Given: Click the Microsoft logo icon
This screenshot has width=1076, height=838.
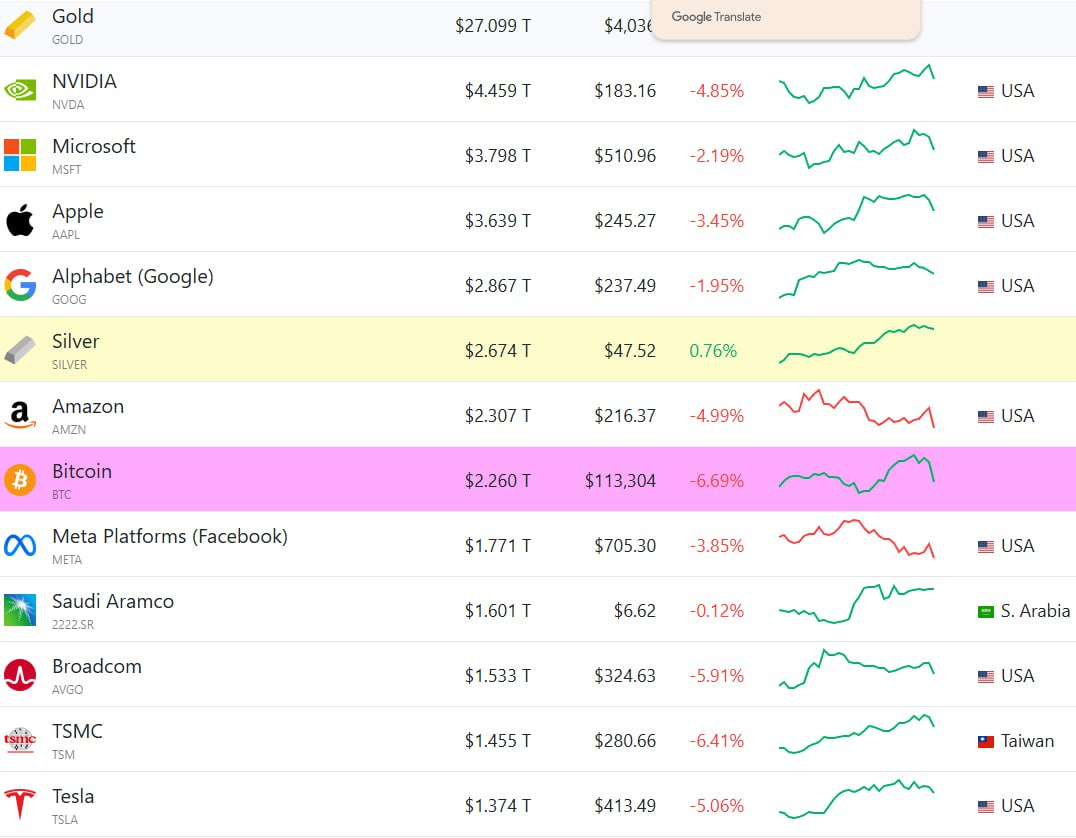Looking at the screenshot, I should [20, 155].
